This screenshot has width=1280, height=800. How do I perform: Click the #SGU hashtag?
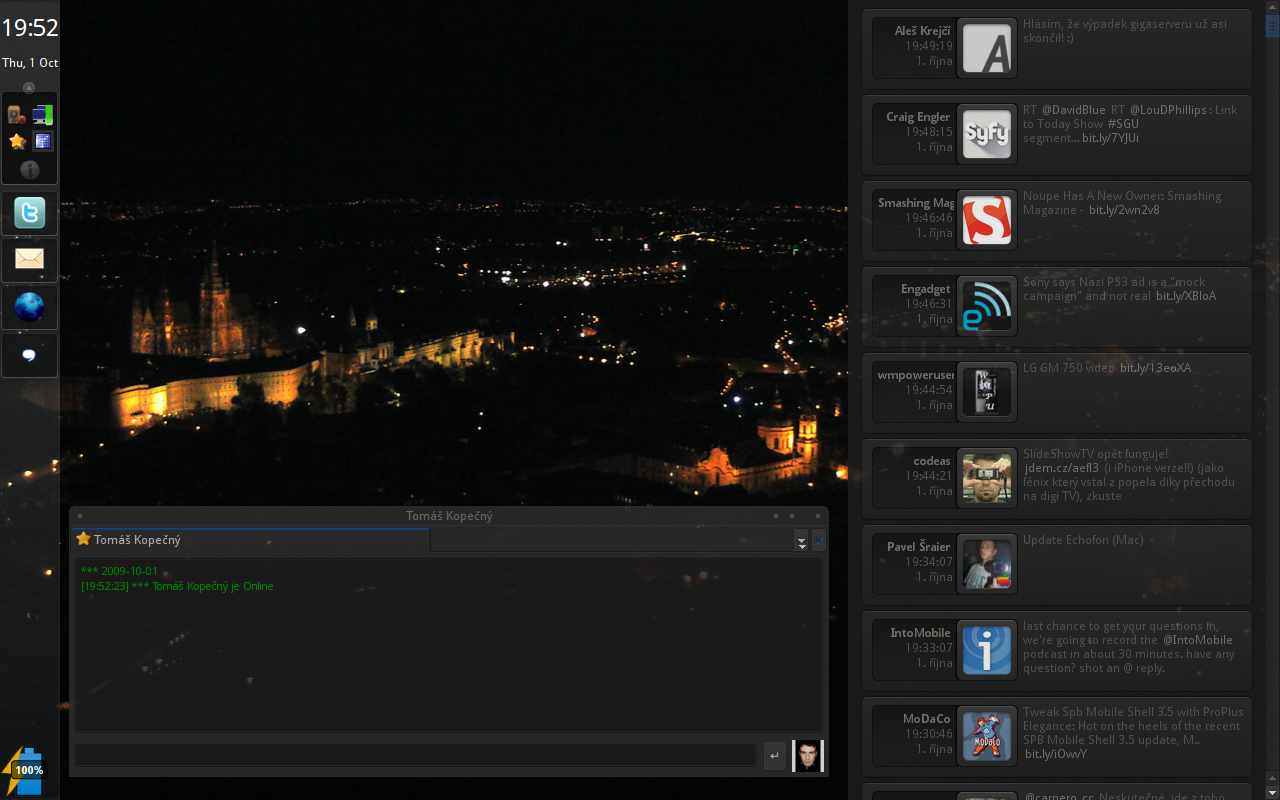click(x=1123, y=124)
